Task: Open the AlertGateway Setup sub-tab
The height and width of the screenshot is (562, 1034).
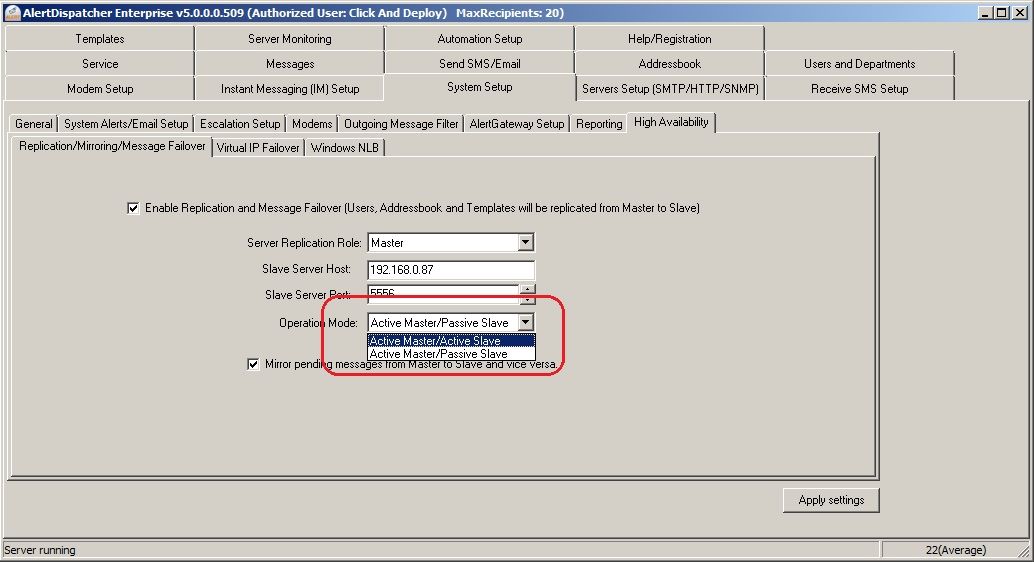Action: 517,124
